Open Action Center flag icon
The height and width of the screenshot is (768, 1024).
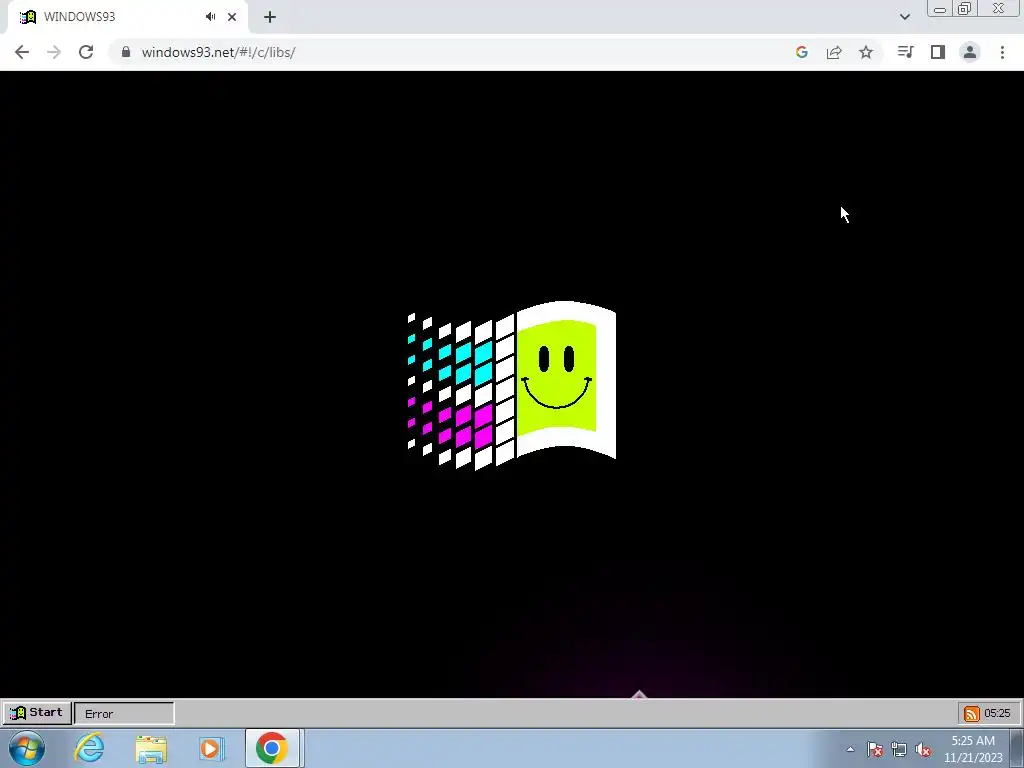(x=875, y=749)
